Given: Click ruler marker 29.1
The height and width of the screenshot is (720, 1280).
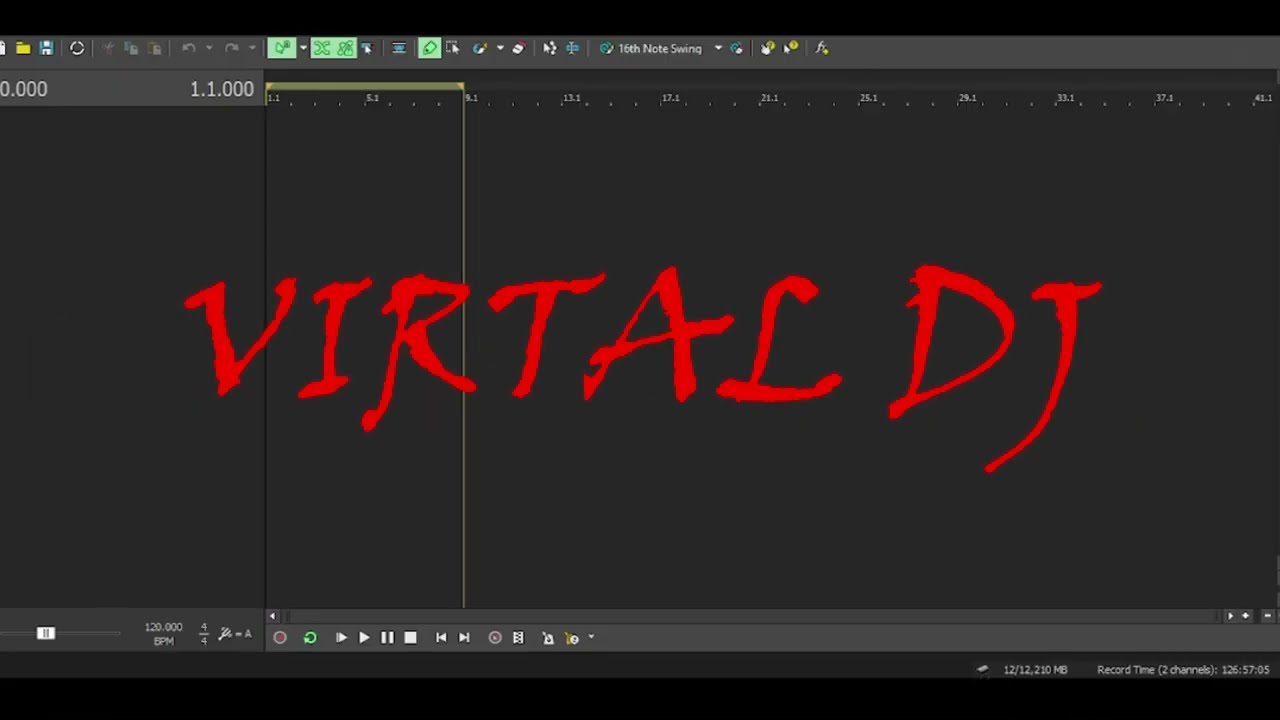Looking at the screenshot, I should pos(967,98).
